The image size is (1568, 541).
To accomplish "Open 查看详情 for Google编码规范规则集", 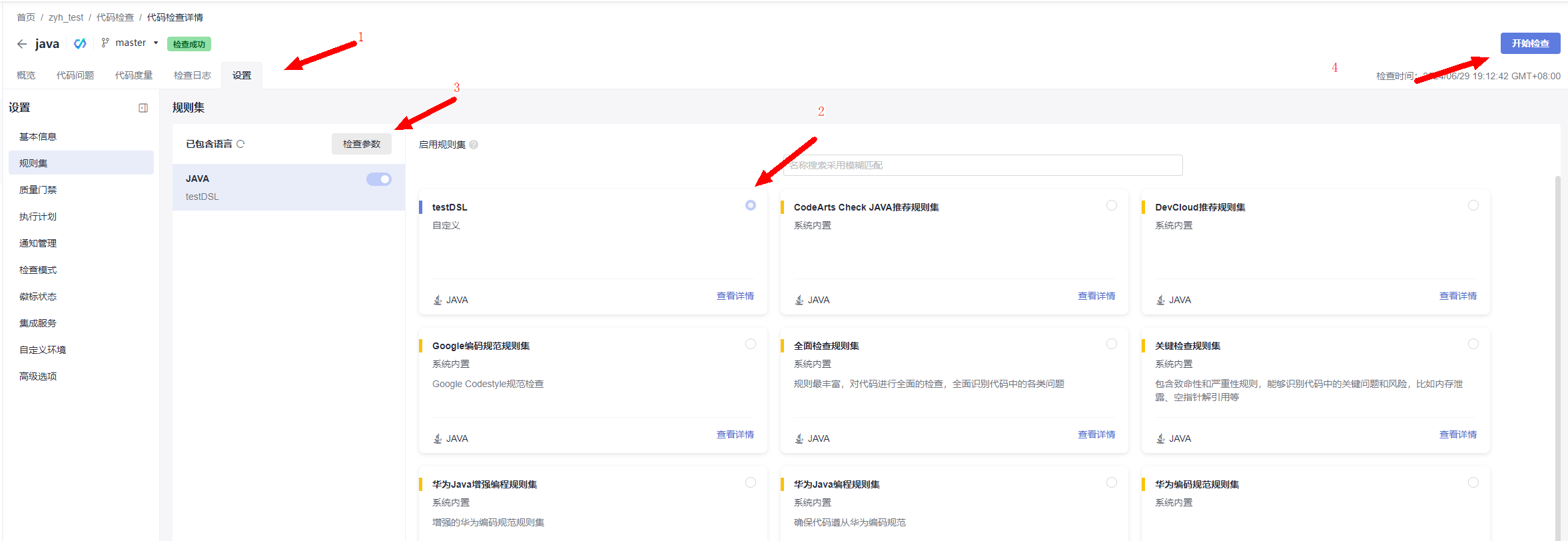I will coord(735,434).
